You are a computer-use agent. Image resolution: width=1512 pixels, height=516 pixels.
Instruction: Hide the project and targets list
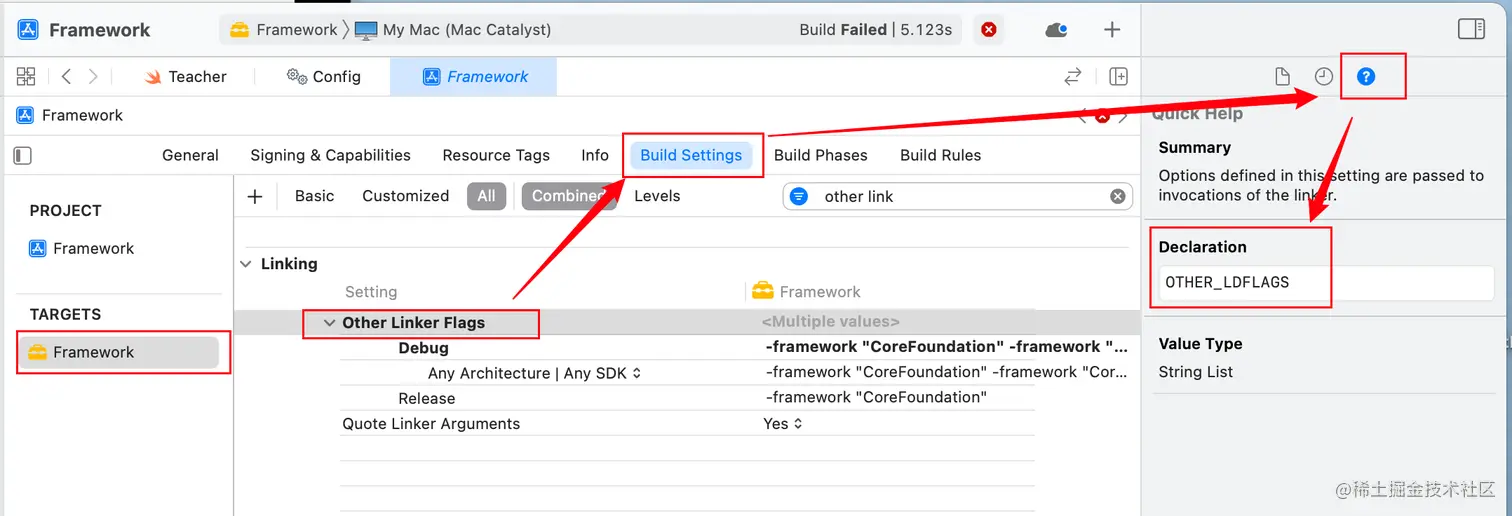coord(23,155)
